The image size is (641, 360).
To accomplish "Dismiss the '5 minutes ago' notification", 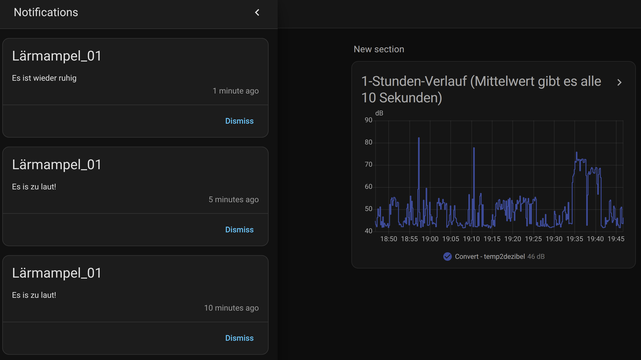I will pos(239,230).
